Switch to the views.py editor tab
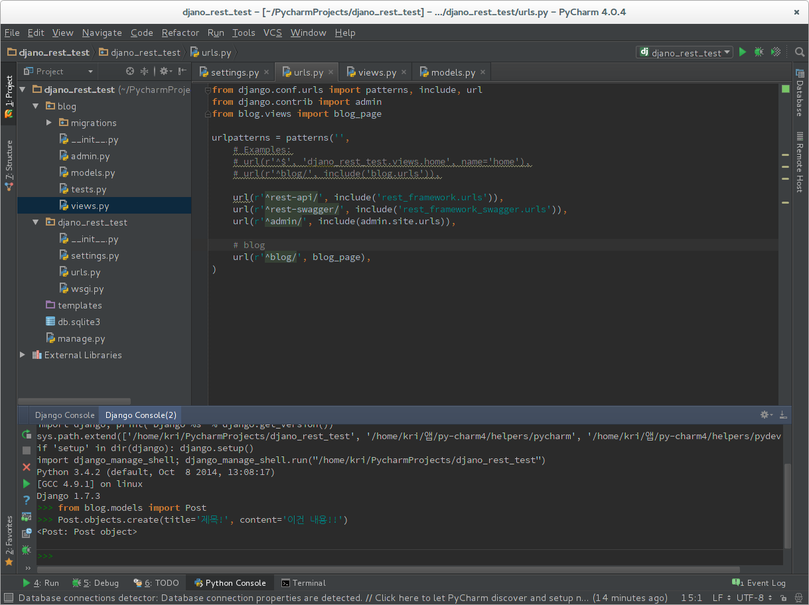 click(x=376, y=72)
